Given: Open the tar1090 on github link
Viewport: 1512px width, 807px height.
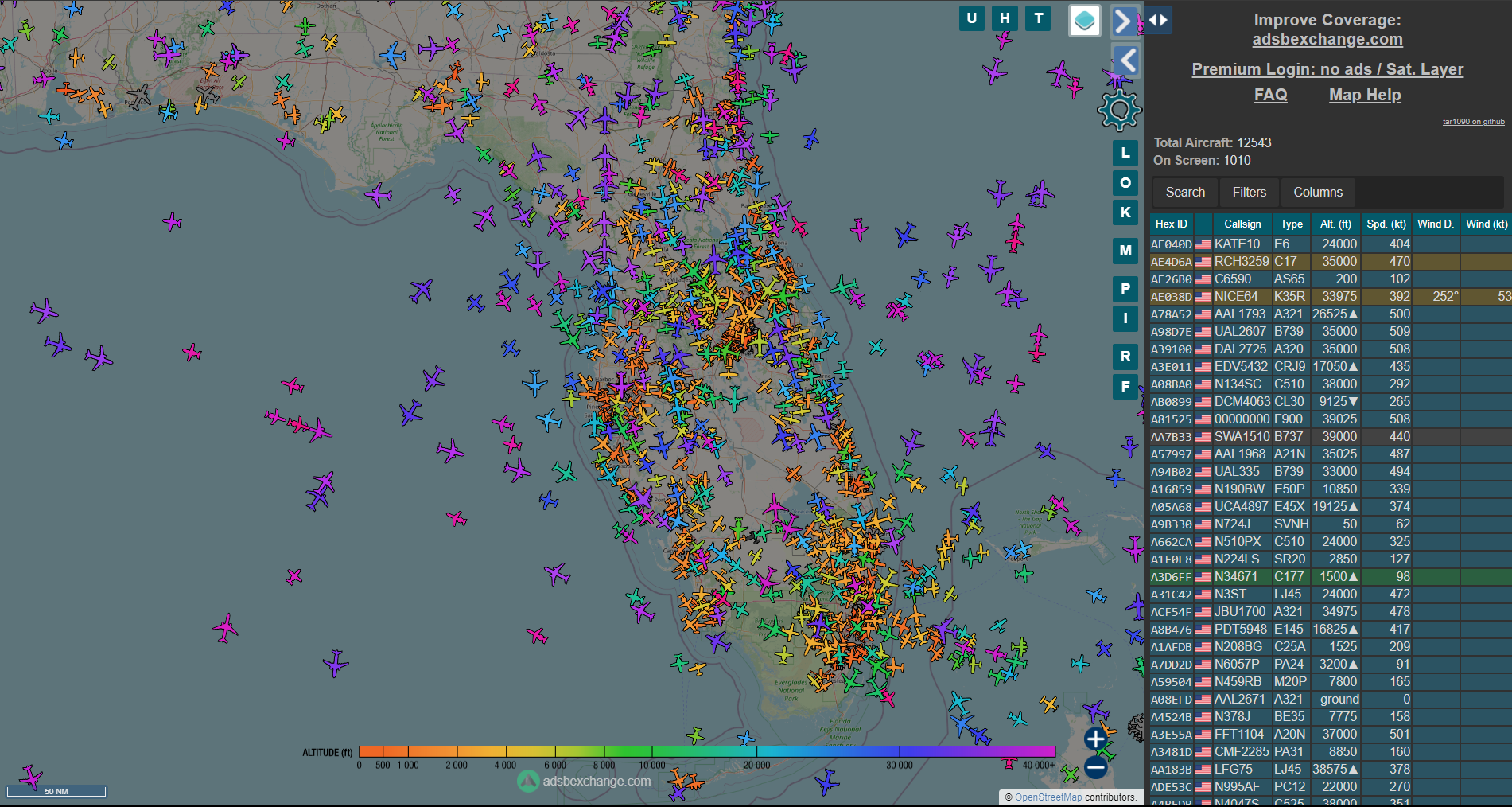Looking at the screenshot, I should 1473,122.
